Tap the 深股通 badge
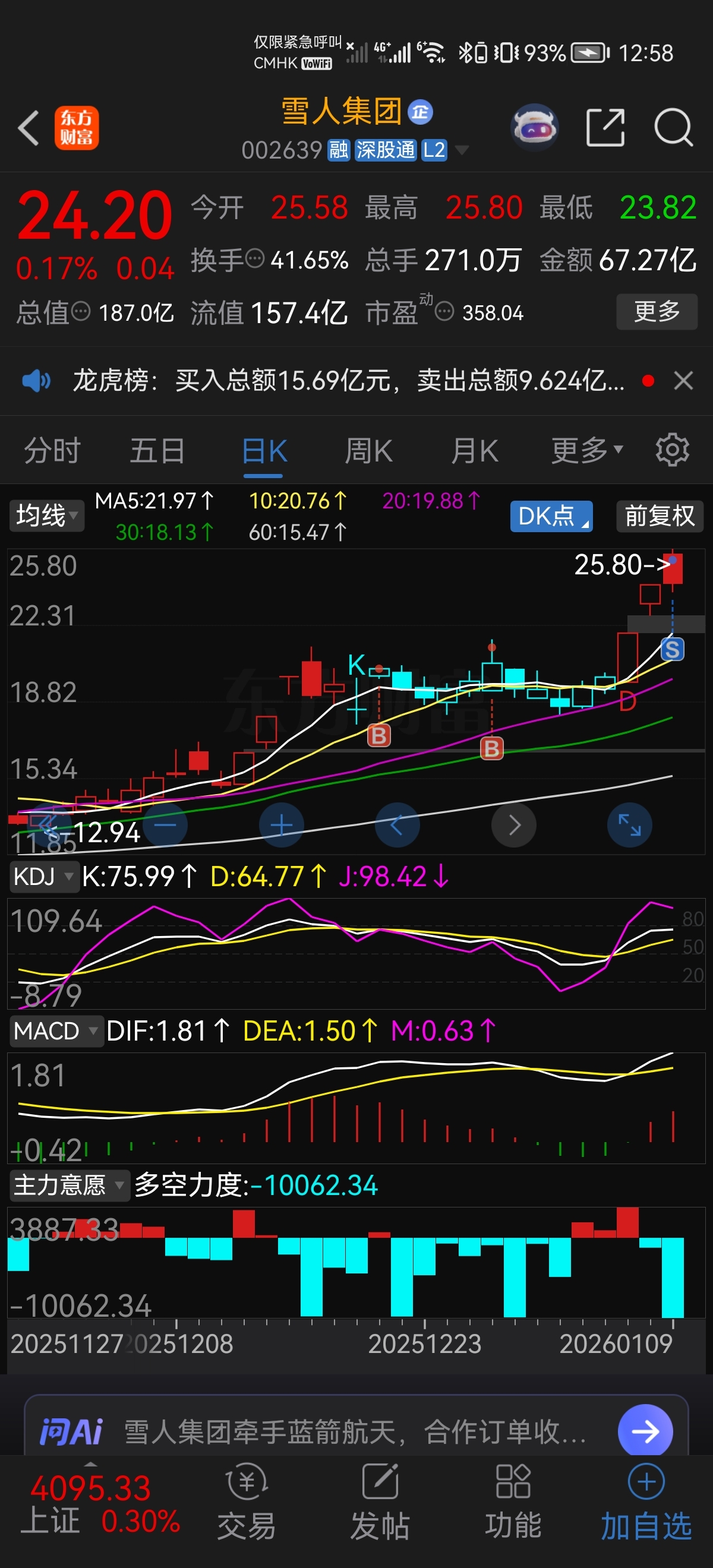The width and height of the screenshot is (713, 1568). pos(386,150)
